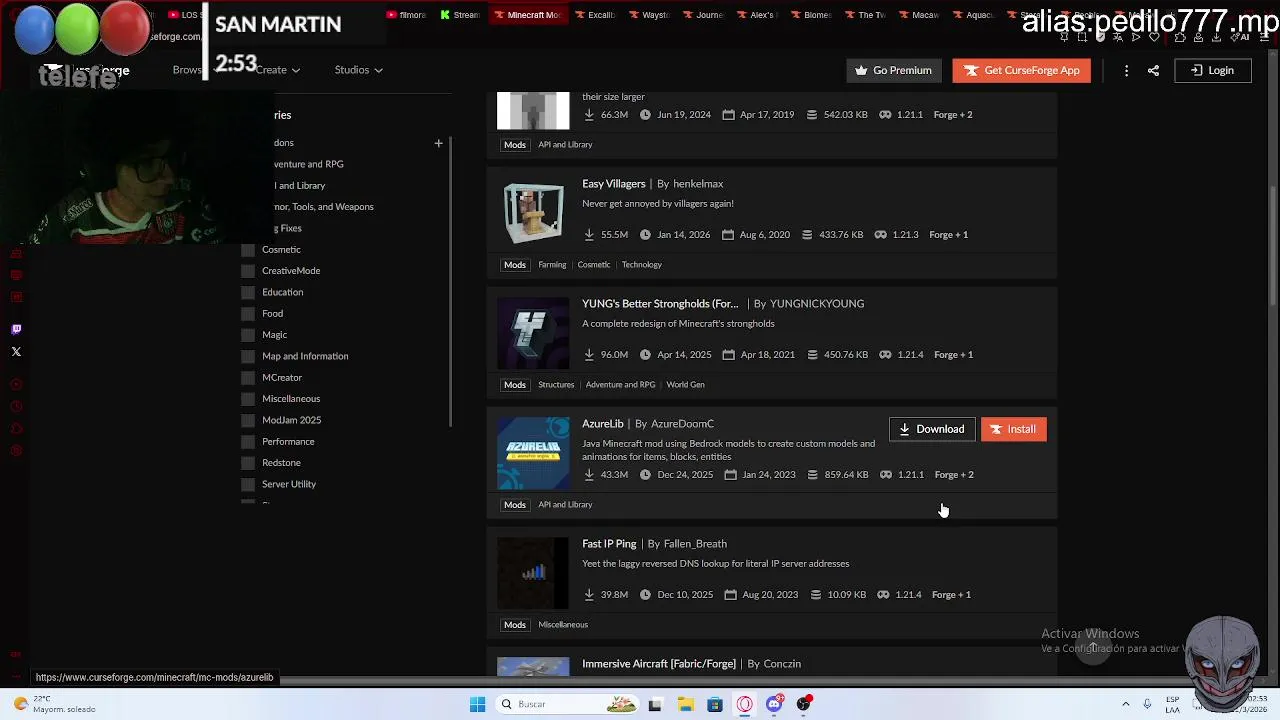Show hidden system tray icons chevron
Image resolution: width=1280 pixels, height=720 pixels.
tap(1125, 704)
